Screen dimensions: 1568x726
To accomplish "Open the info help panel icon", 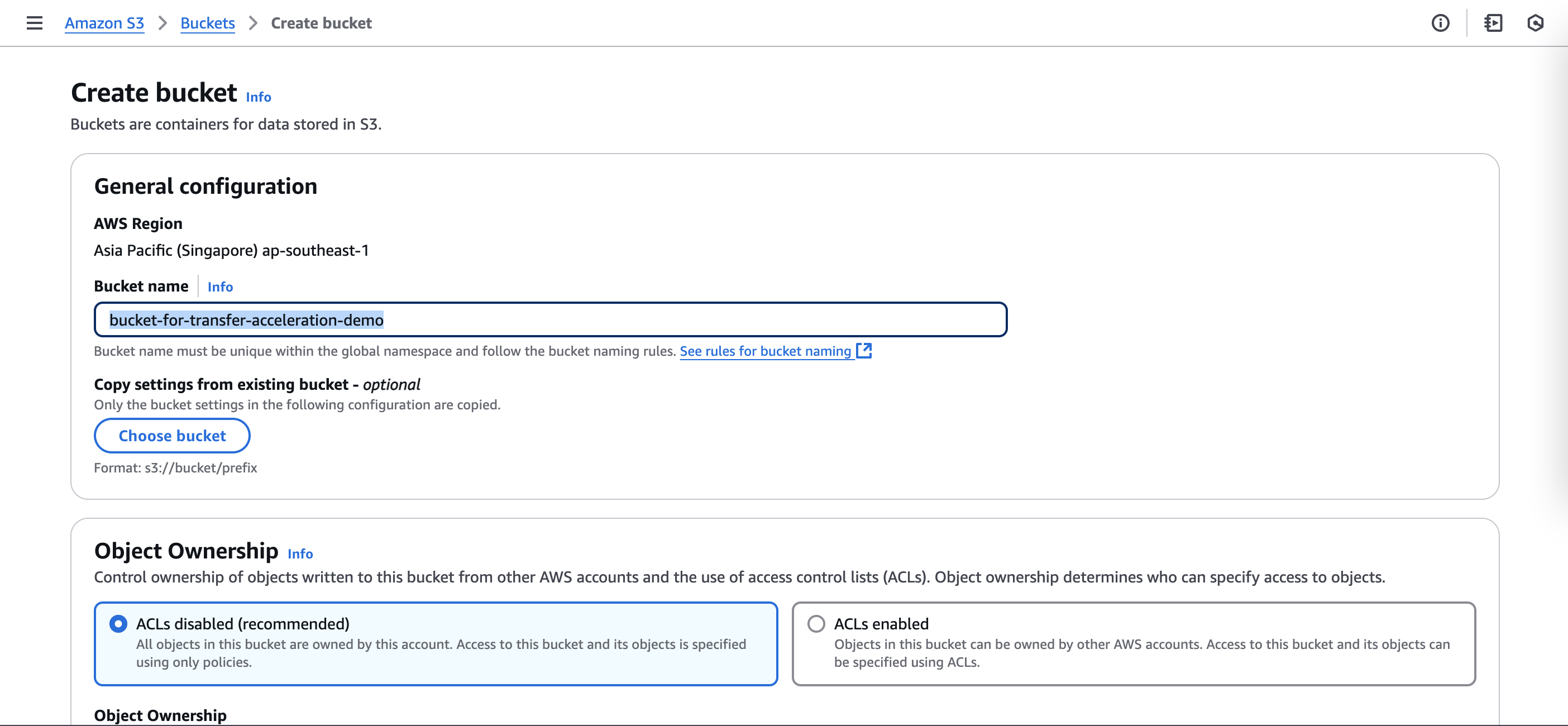I will click(x=1440, y=23).
